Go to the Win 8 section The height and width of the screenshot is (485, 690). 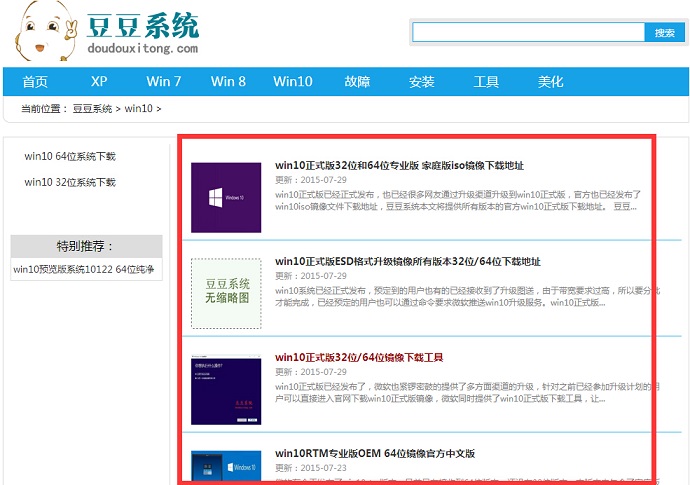[228, 81]
